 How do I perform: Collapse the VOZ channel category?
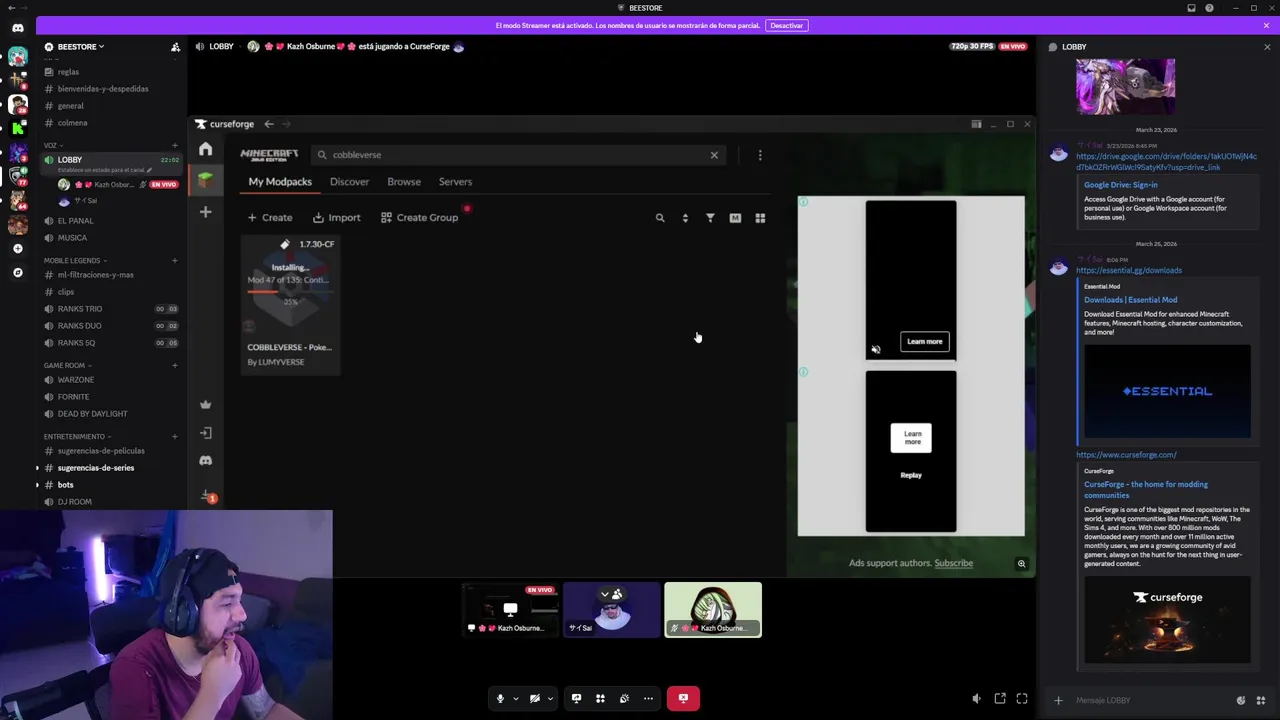point(51,145)
